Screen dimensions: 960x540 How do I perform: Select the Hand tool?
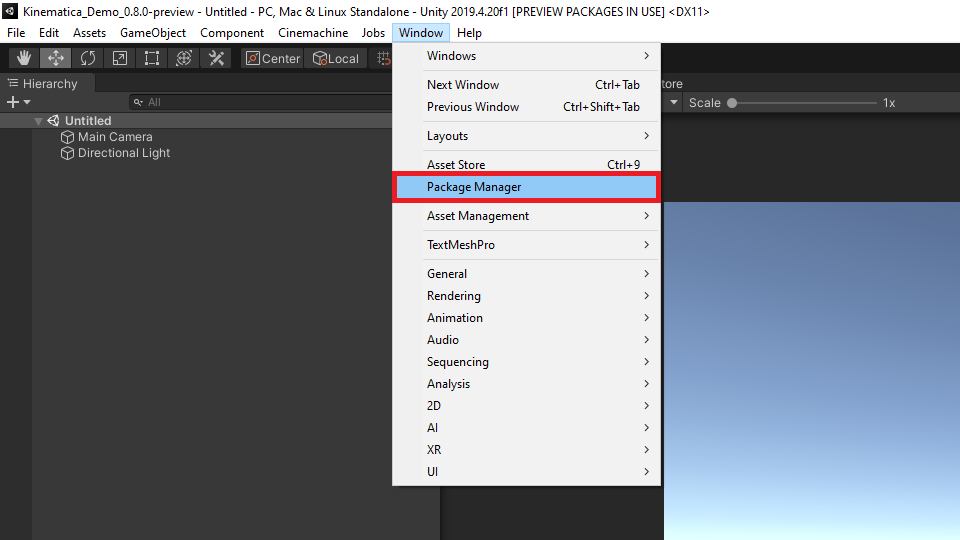coord(24,58)
